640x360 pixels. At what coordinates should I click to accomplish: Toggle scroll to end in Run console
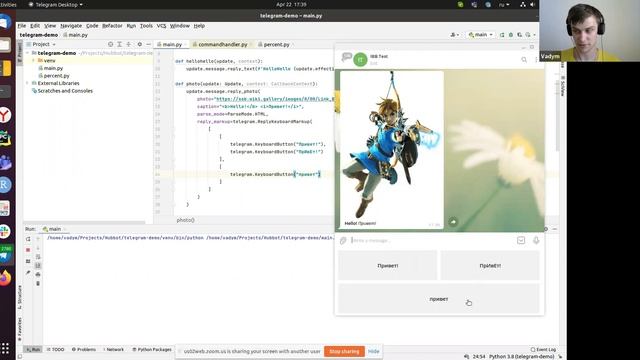coord(38,266)
